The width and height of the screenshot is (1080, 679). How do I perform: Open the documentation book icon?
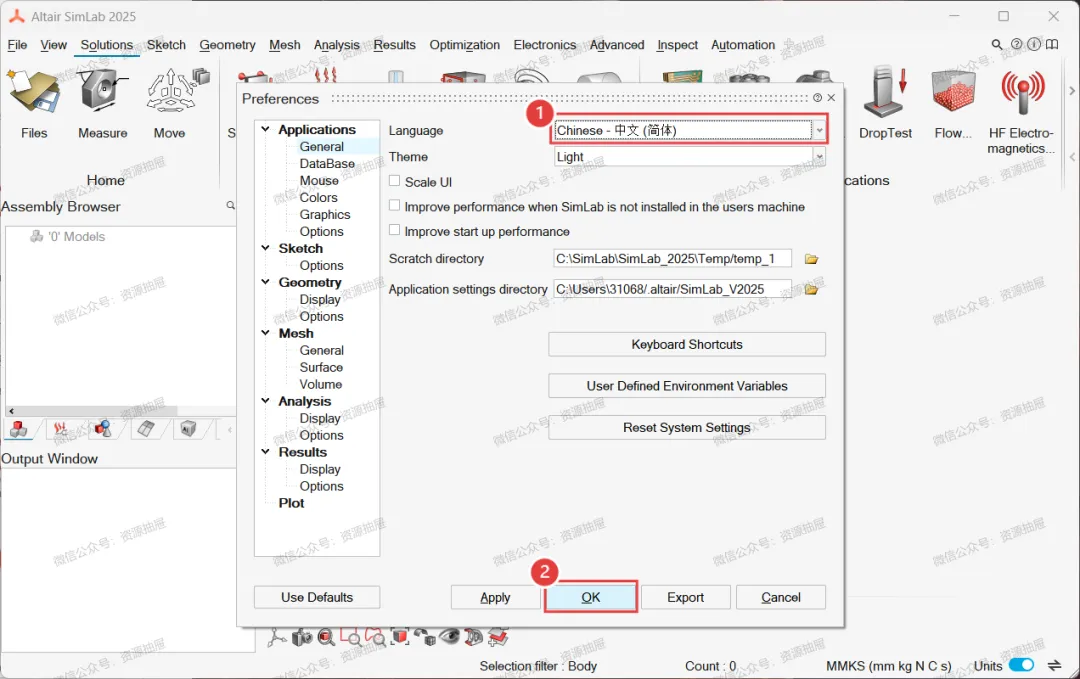[1052, 45]
